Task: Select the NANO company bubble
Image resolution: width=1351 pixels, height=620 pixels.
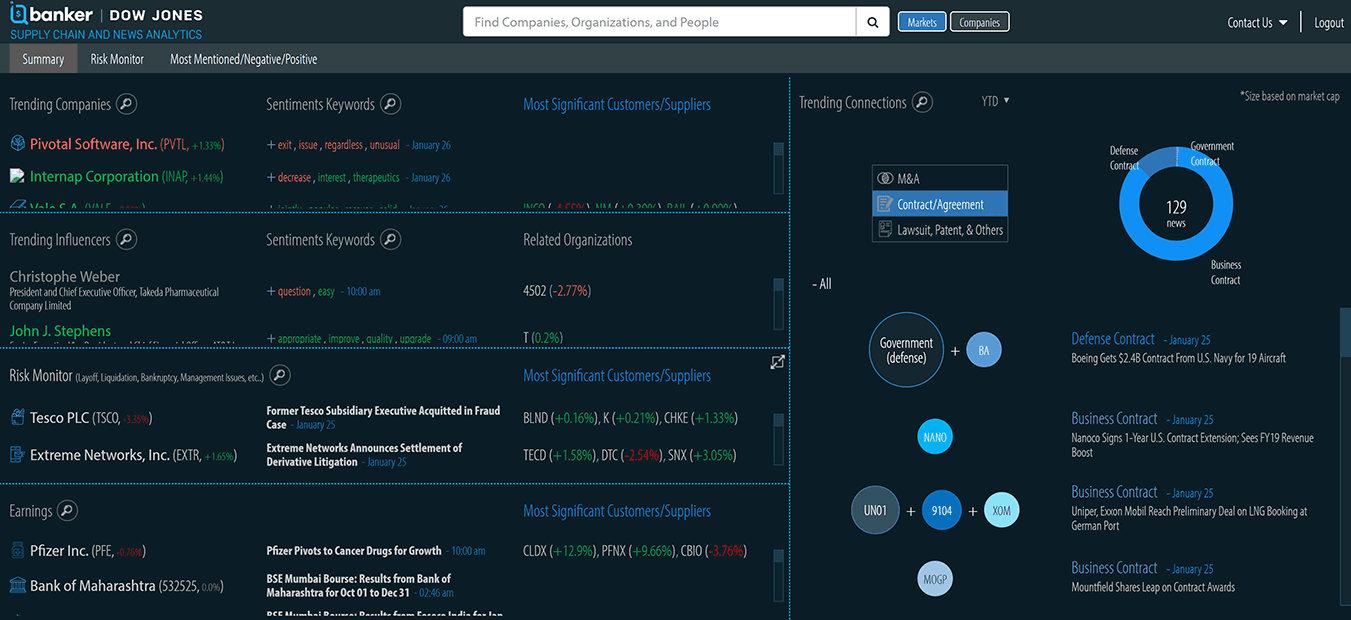Action: (x=935, y=437)
